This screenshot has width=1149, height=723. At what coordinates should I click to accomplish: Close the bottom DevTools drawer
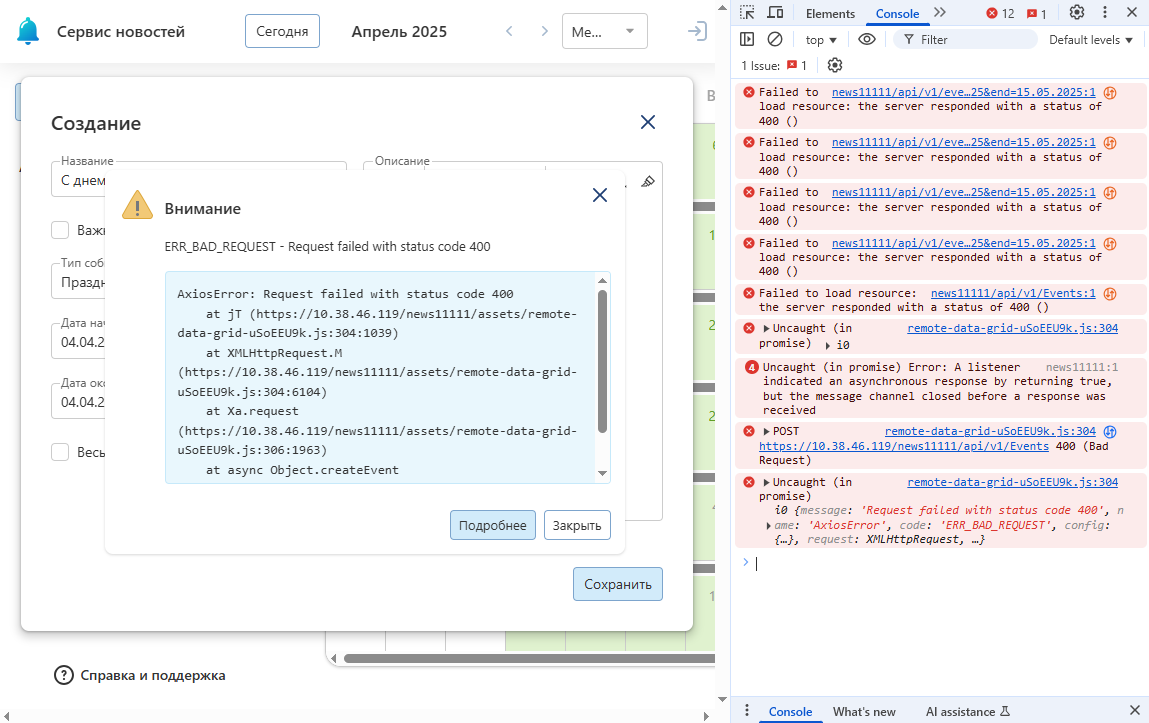click(x=1134, y=711)
